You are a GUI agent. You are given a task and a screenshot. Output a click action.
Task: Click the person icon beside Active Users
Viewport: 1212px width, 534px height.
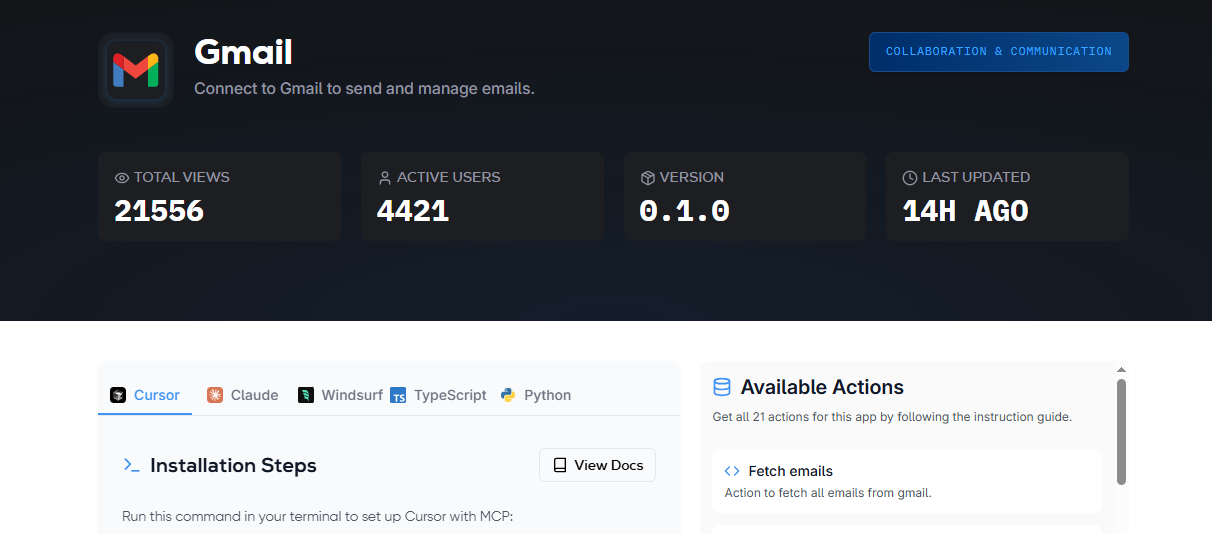tap(385, 178)
